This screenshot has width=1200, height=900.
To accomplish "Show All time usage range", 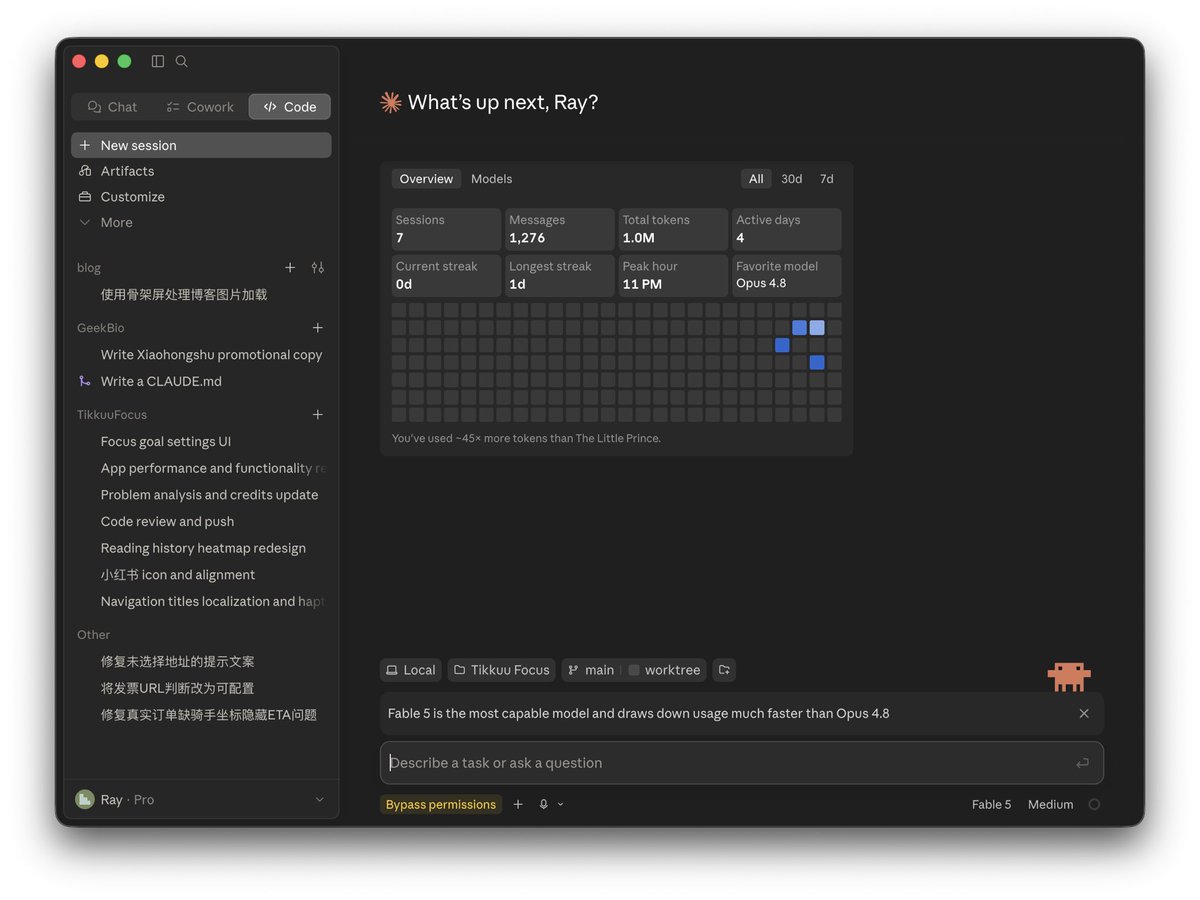I will pyautogui.click(x=756, y=179).
